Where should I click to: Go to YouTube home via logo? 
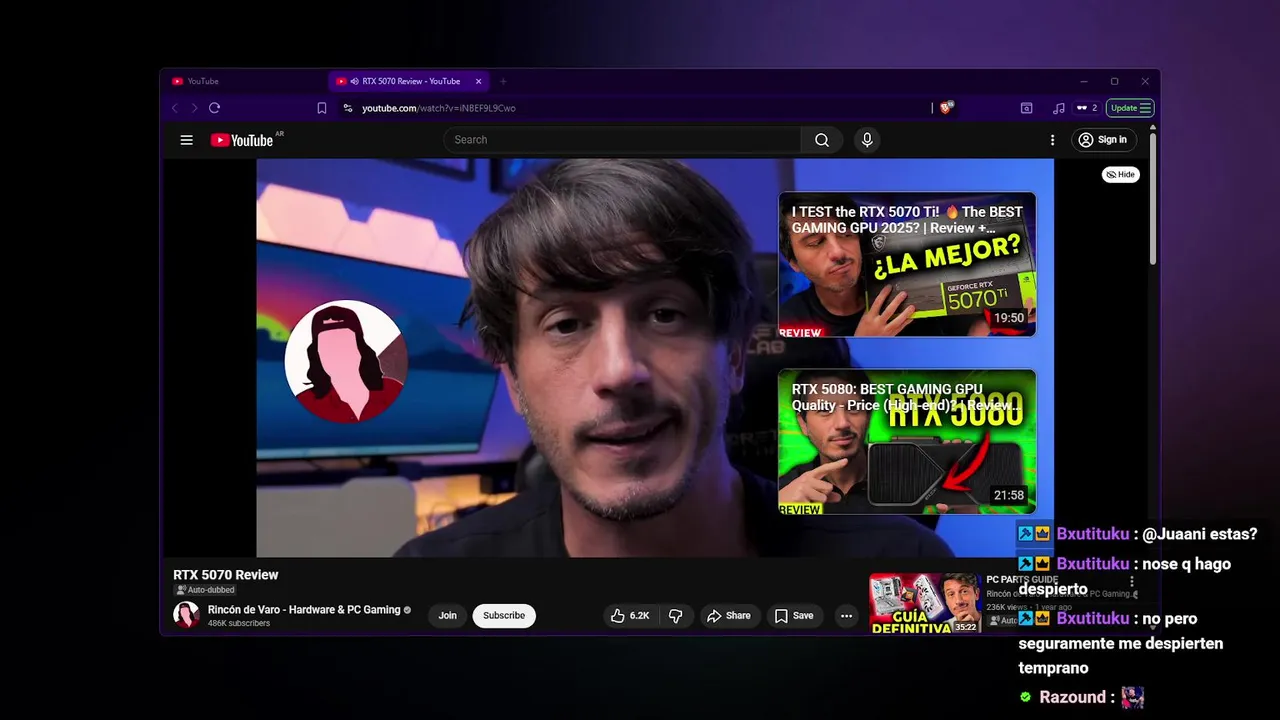pyautogui.click(x=242, y=140)
